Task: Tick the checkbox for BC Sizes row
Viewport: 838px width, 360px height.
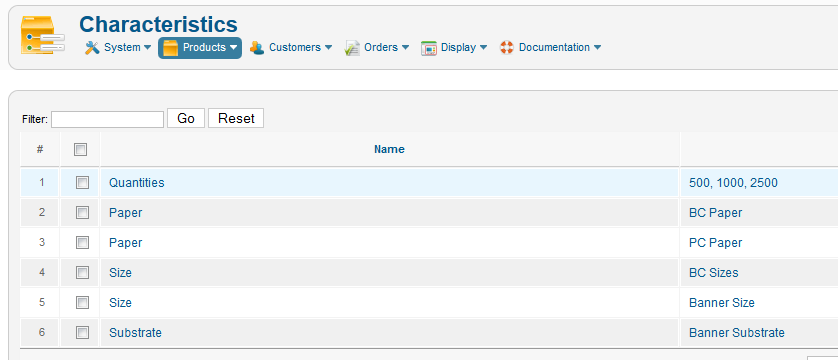Action: tap(82, 272)
